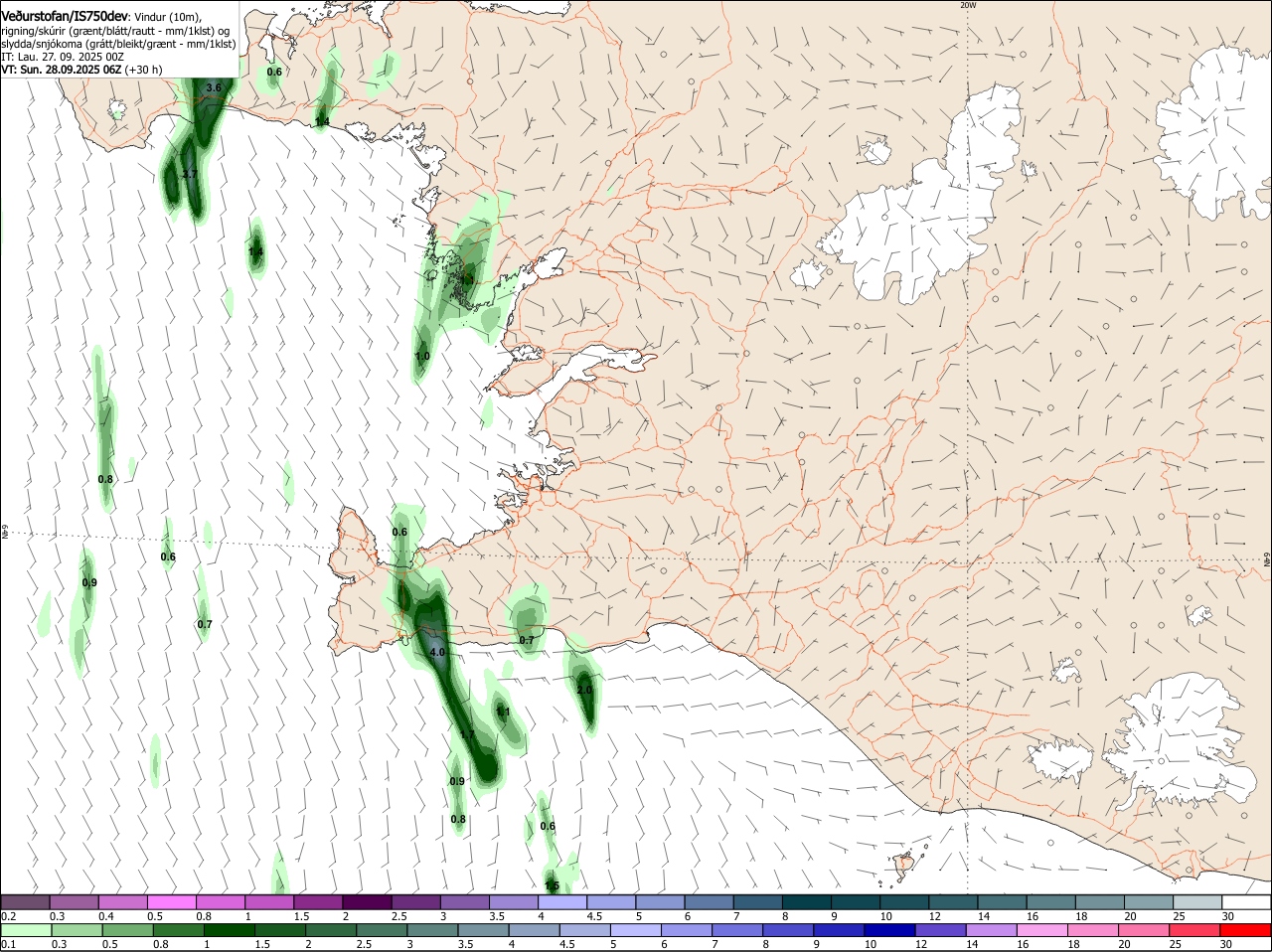Viewport: 1272px width, 952px height.
Task: Pick the lavender 14 swatch in rain legend
Action: [x=990, y=930]
